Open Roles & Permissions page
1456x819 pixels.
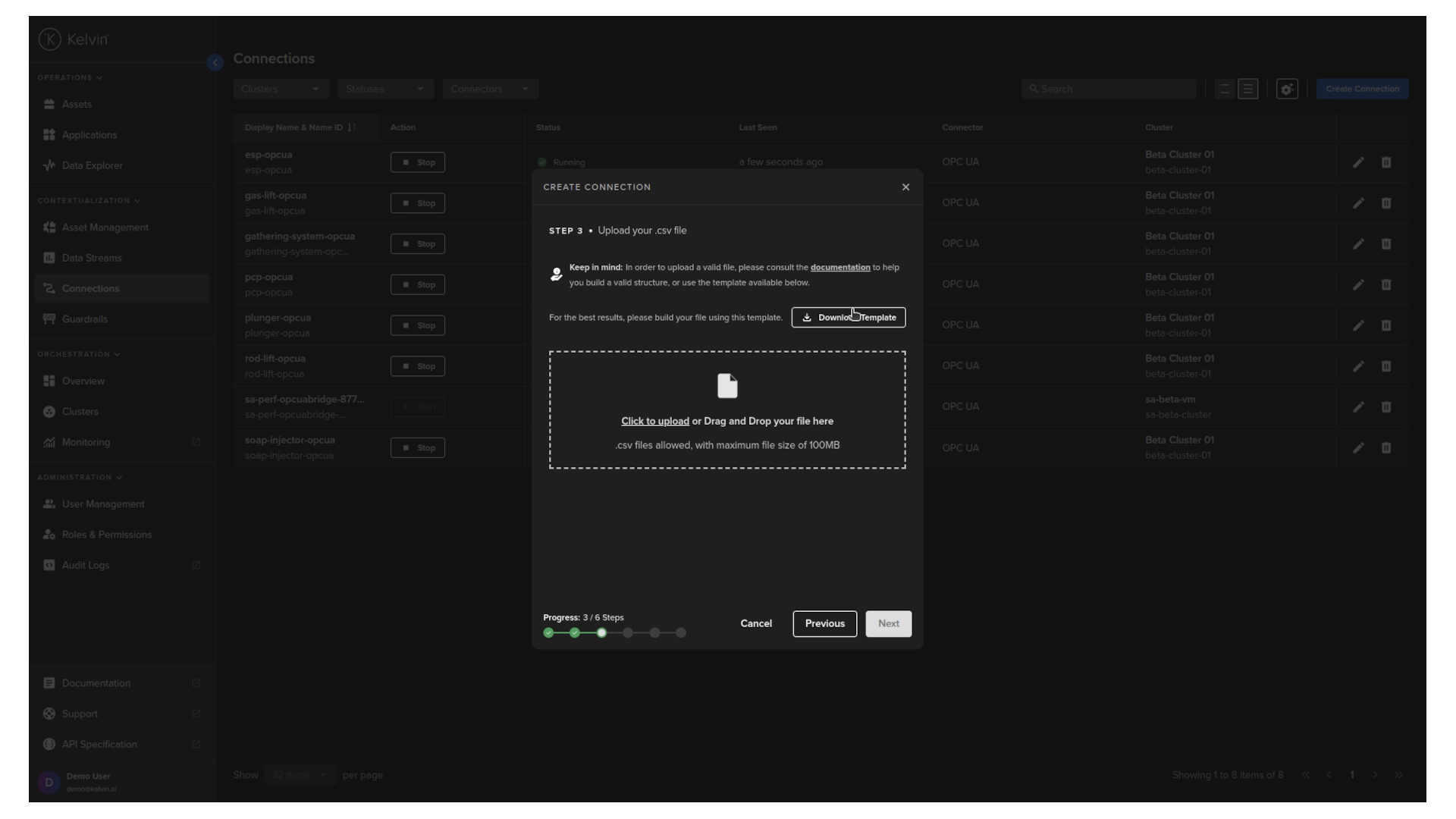pos(105,535)
